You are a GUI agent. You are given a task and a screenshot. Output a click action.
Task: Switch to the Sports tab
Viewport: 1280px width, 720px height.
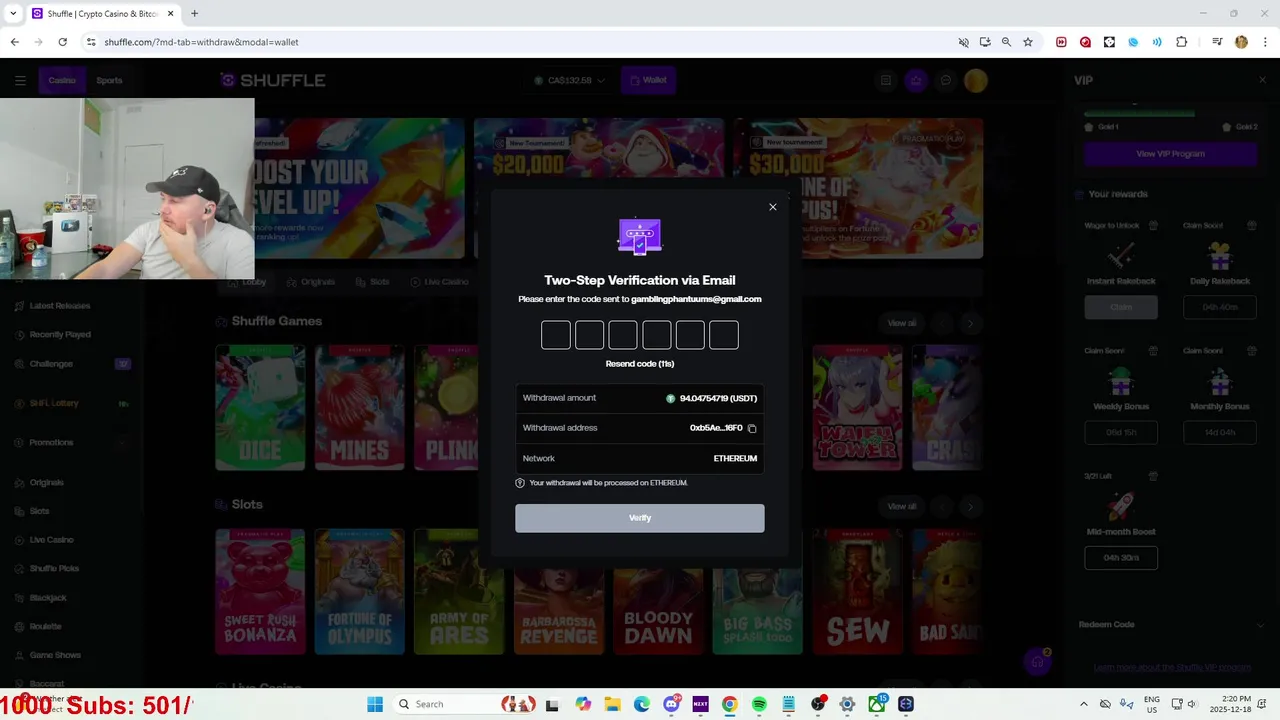[109, 80]
